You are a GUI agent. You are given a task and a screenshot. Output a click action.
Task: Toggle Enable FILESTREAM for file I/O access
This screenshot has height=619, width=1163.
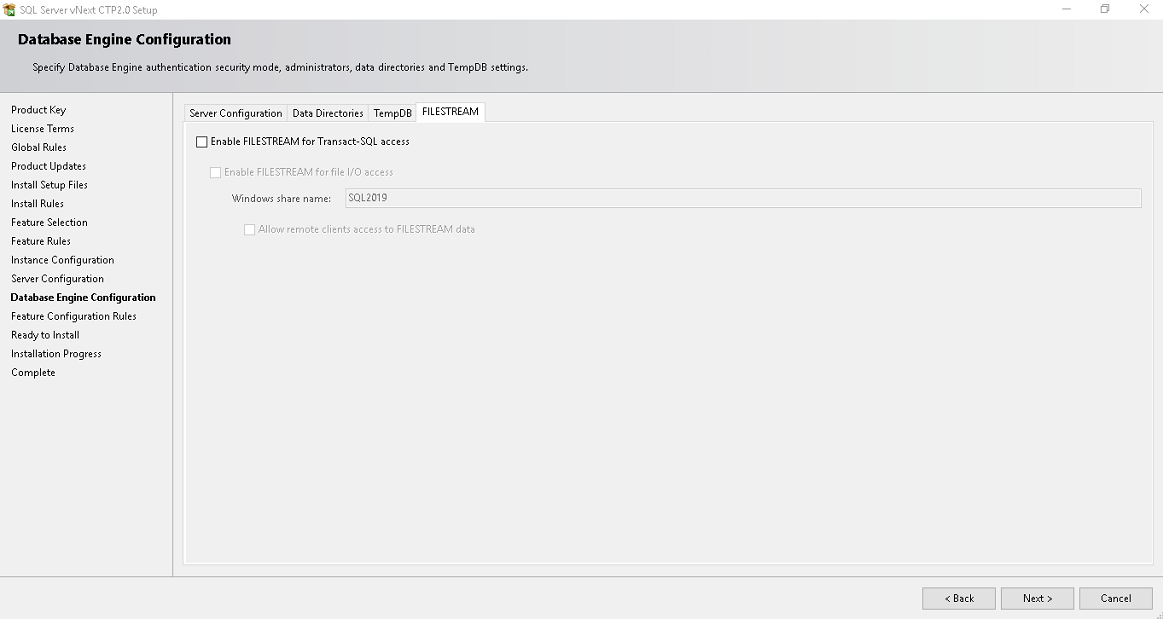tap(216, 173)
